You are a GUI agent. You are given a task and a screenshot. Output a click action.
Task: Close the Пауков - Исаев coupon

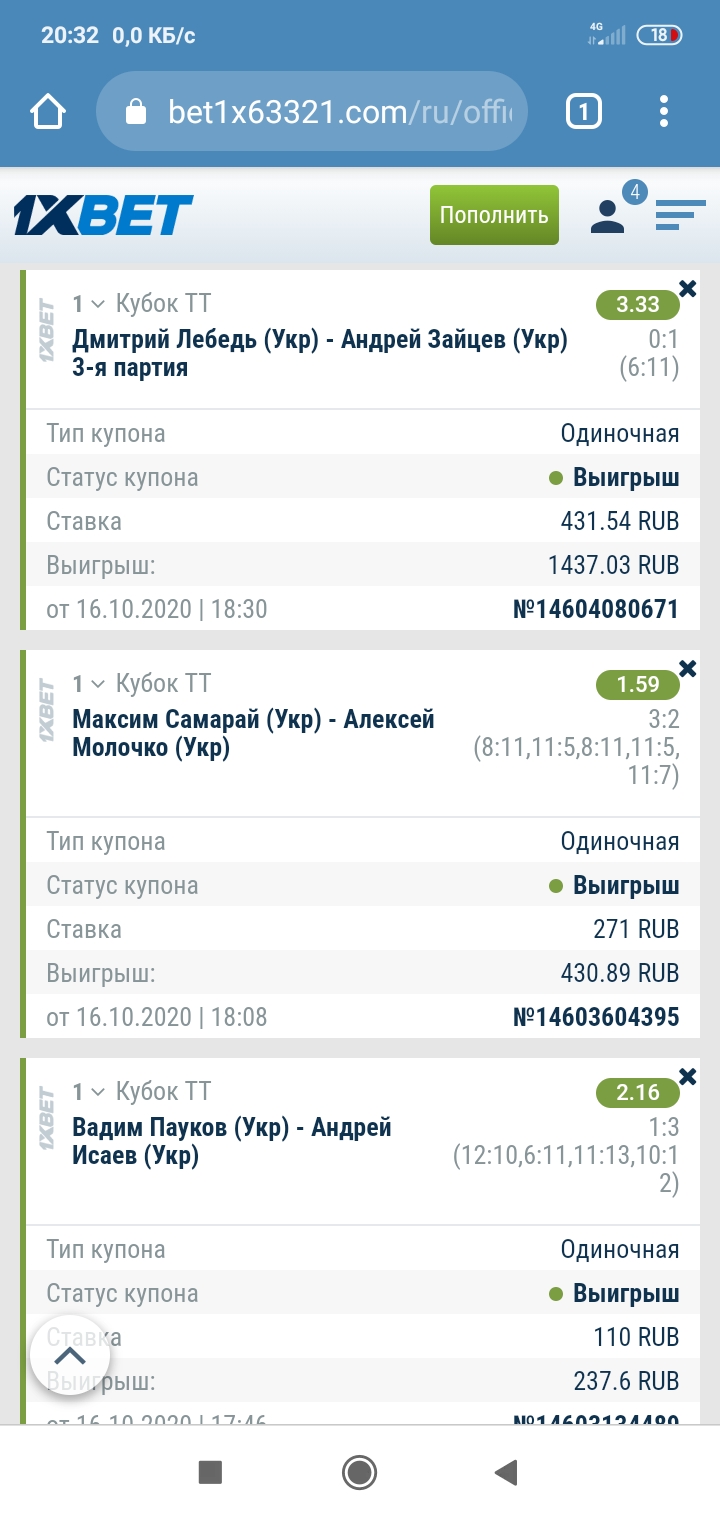tap(688, 1077)
